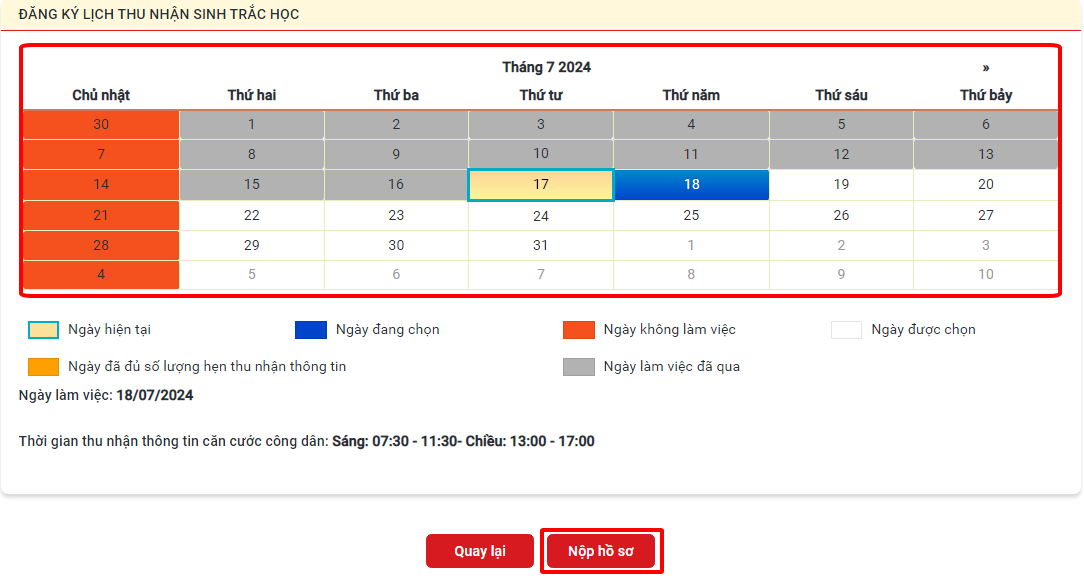Click the blue Ngày đang chọn swatch
The image size is (1084, 582).
pos(311,330)
